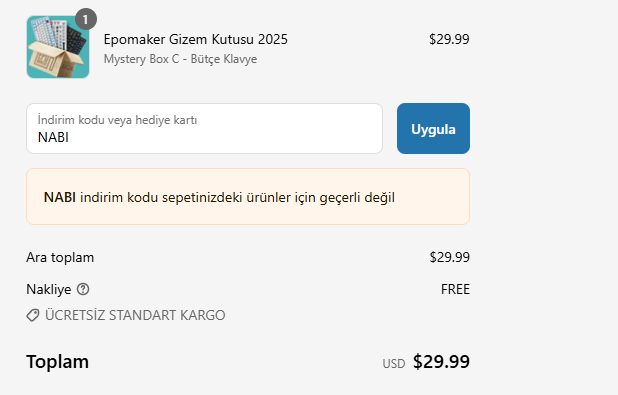The image size is (618, 395).
Task: Click the shipping tag icon
Action: point(33,315)
